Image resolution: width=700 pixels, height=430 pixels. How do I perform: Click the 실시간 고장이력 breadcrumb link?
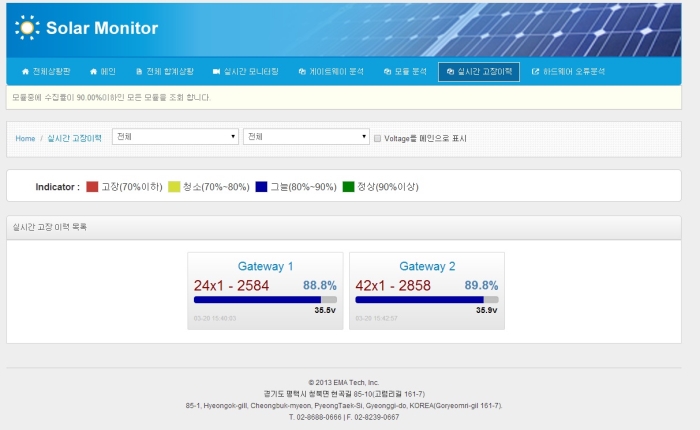(x=74, y=138)
